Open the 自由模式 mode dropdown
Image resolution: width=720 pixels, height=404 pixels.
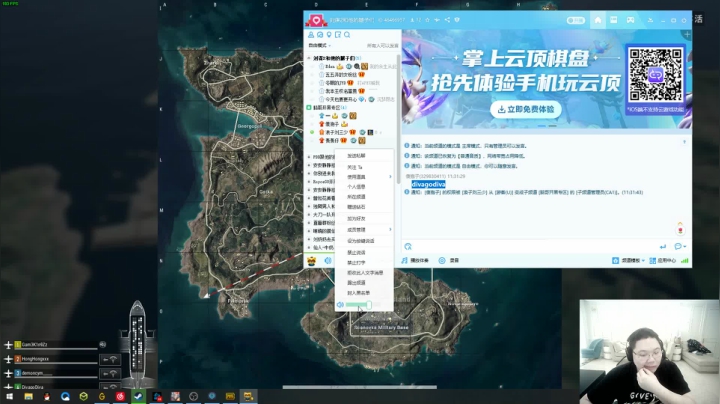[320, 45]
